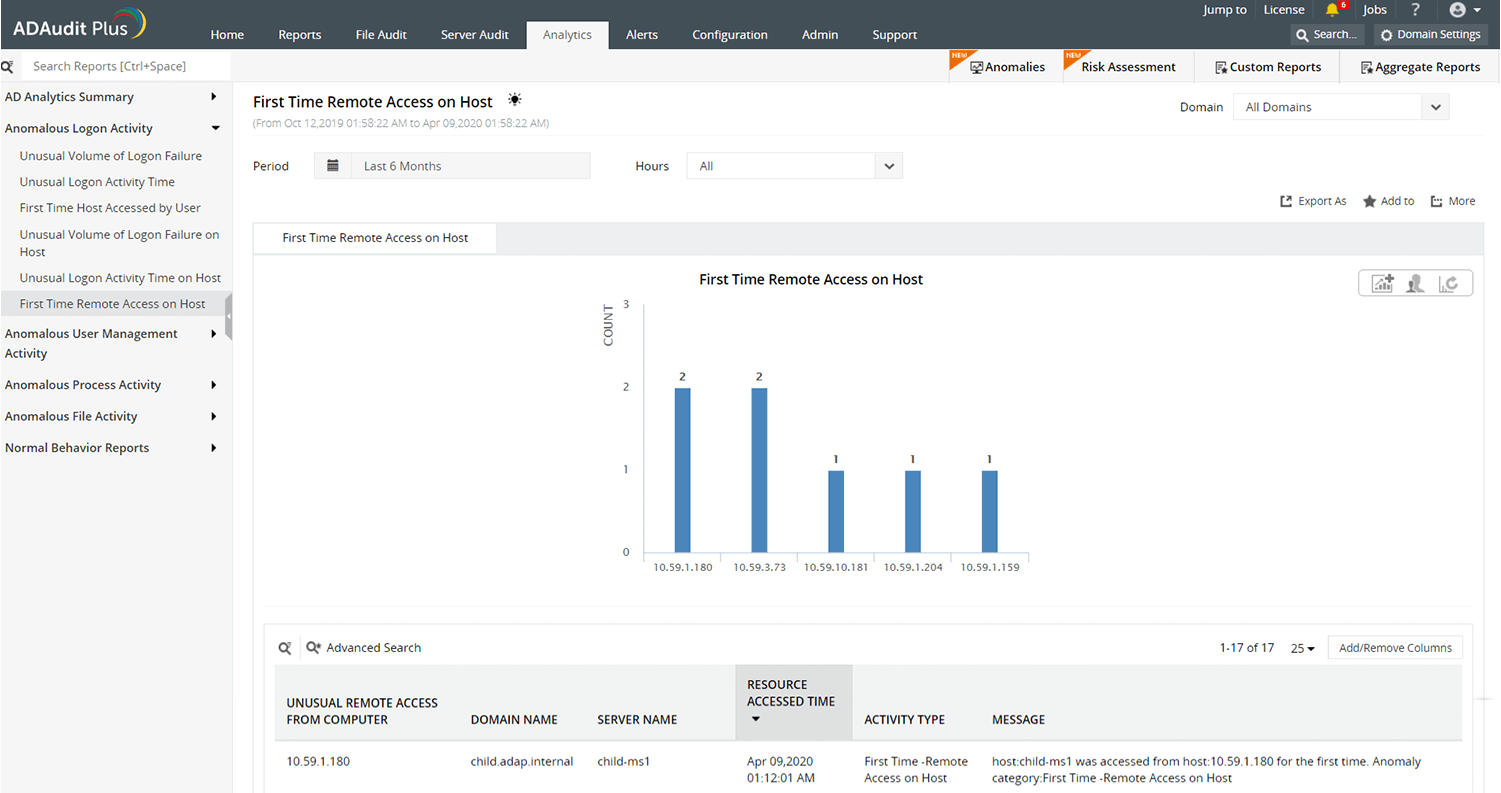Refresh the chart using the reset chart icon

(1450, 283)
